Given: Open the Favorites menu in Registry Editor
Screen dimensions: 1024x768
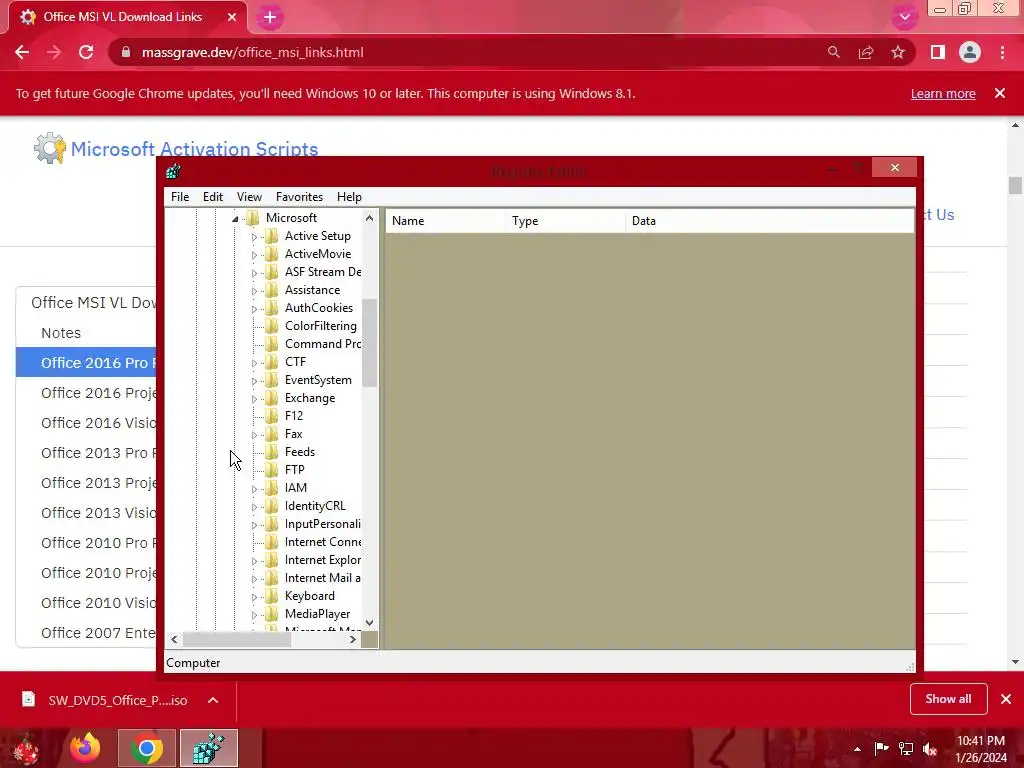Looking at the screenshot, I should click(x=299, y=197).
